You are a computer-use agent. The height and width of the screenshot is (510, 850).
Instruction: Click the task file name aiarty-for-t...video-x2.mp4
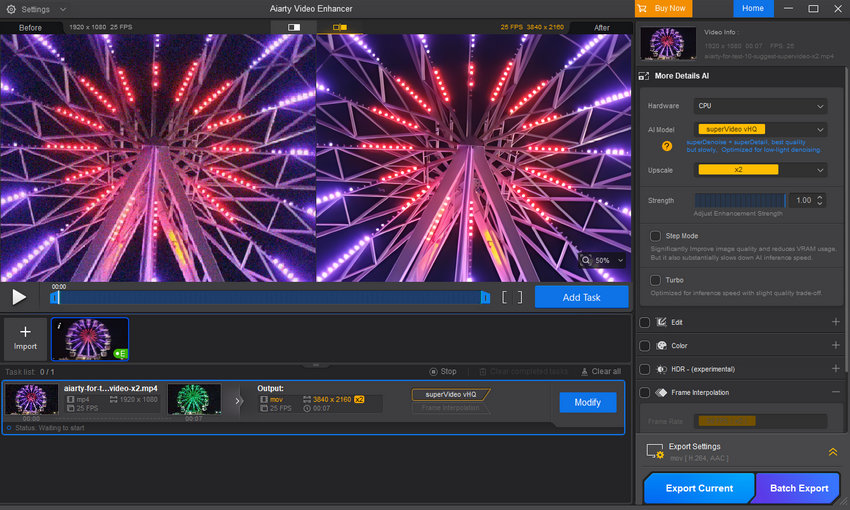click(111, 388)
